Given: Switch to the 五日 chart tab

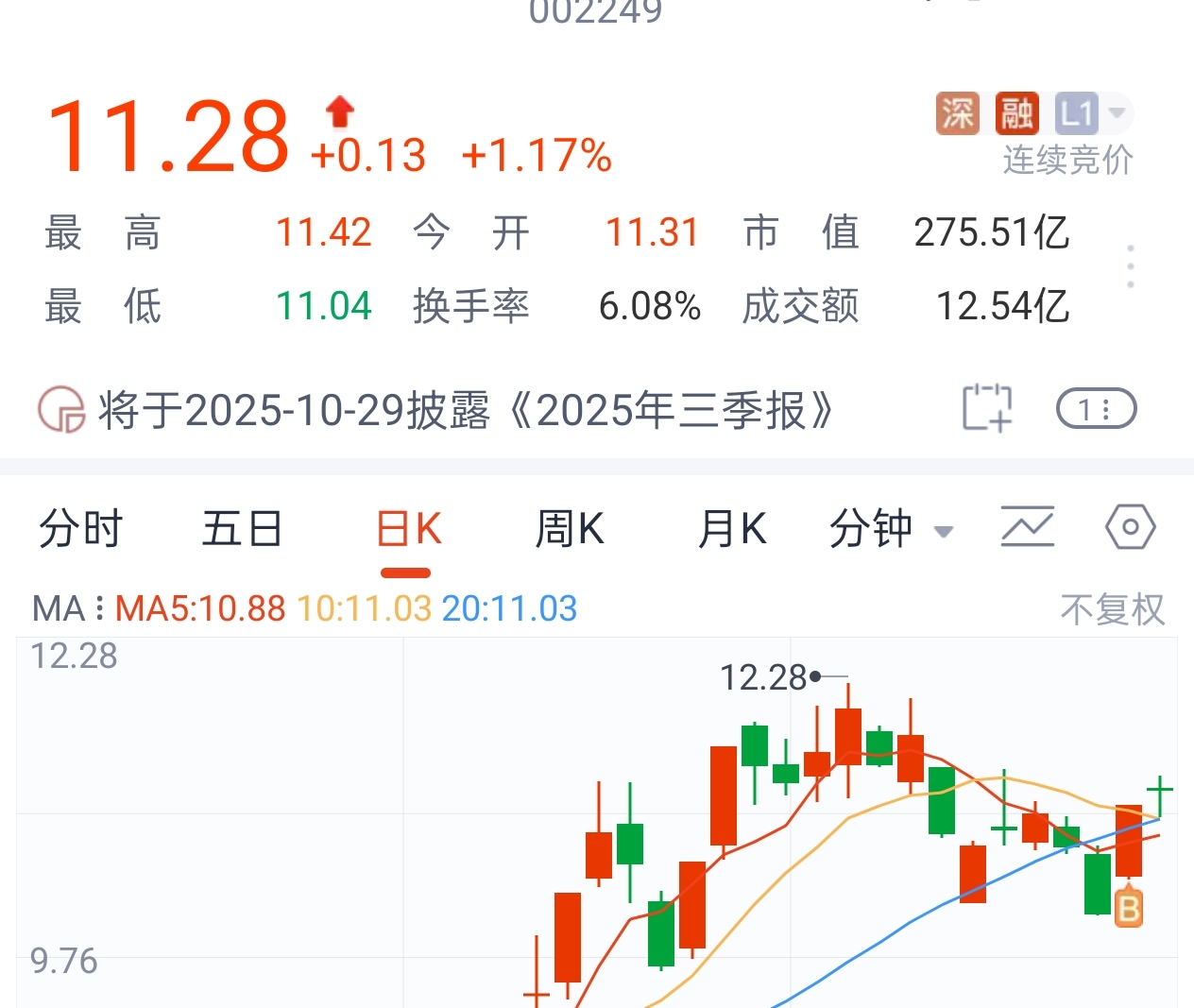Looking at the screenshot, I should (242, 528).
